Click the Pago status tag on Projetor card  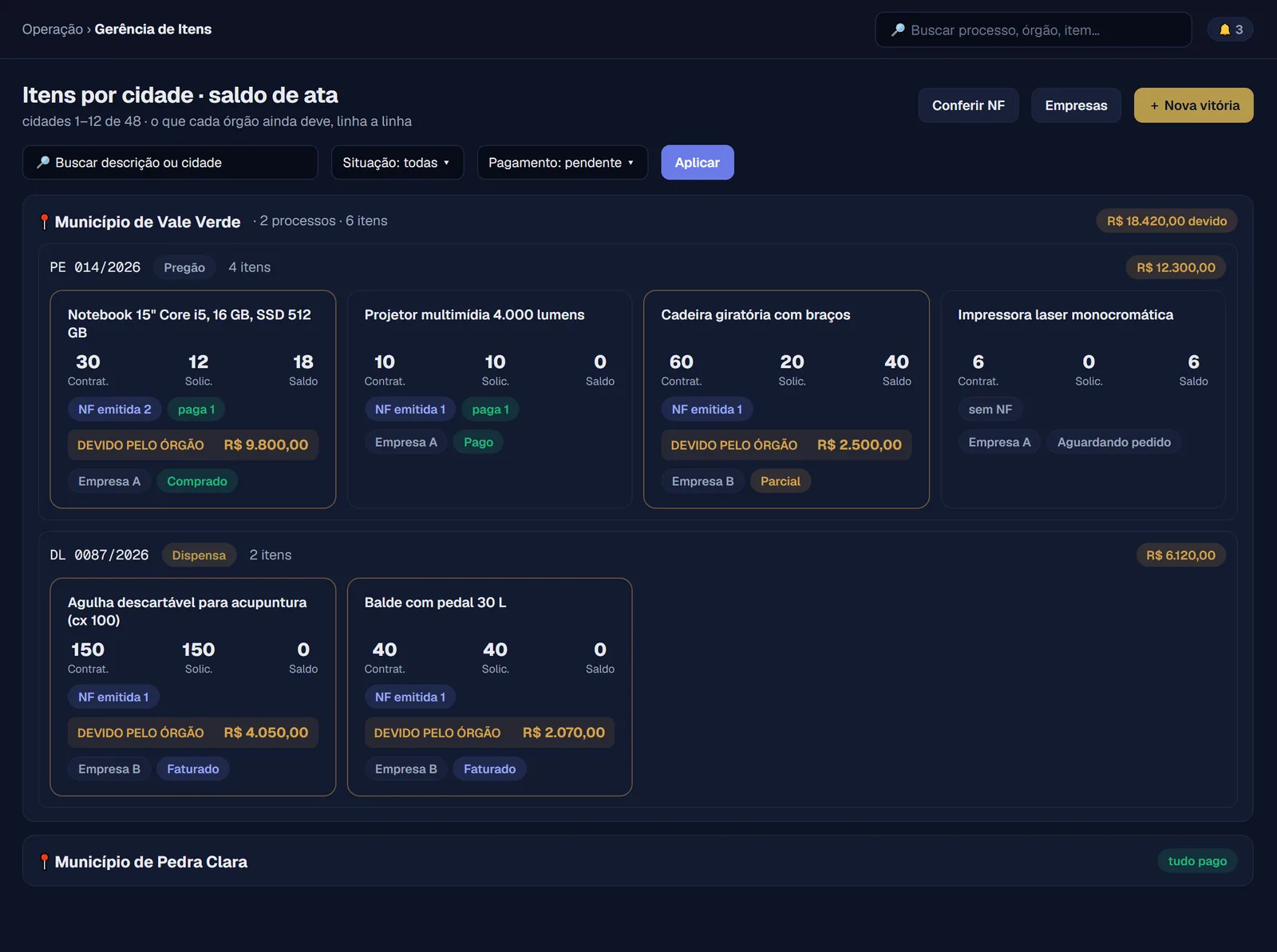tap(478, 442)
